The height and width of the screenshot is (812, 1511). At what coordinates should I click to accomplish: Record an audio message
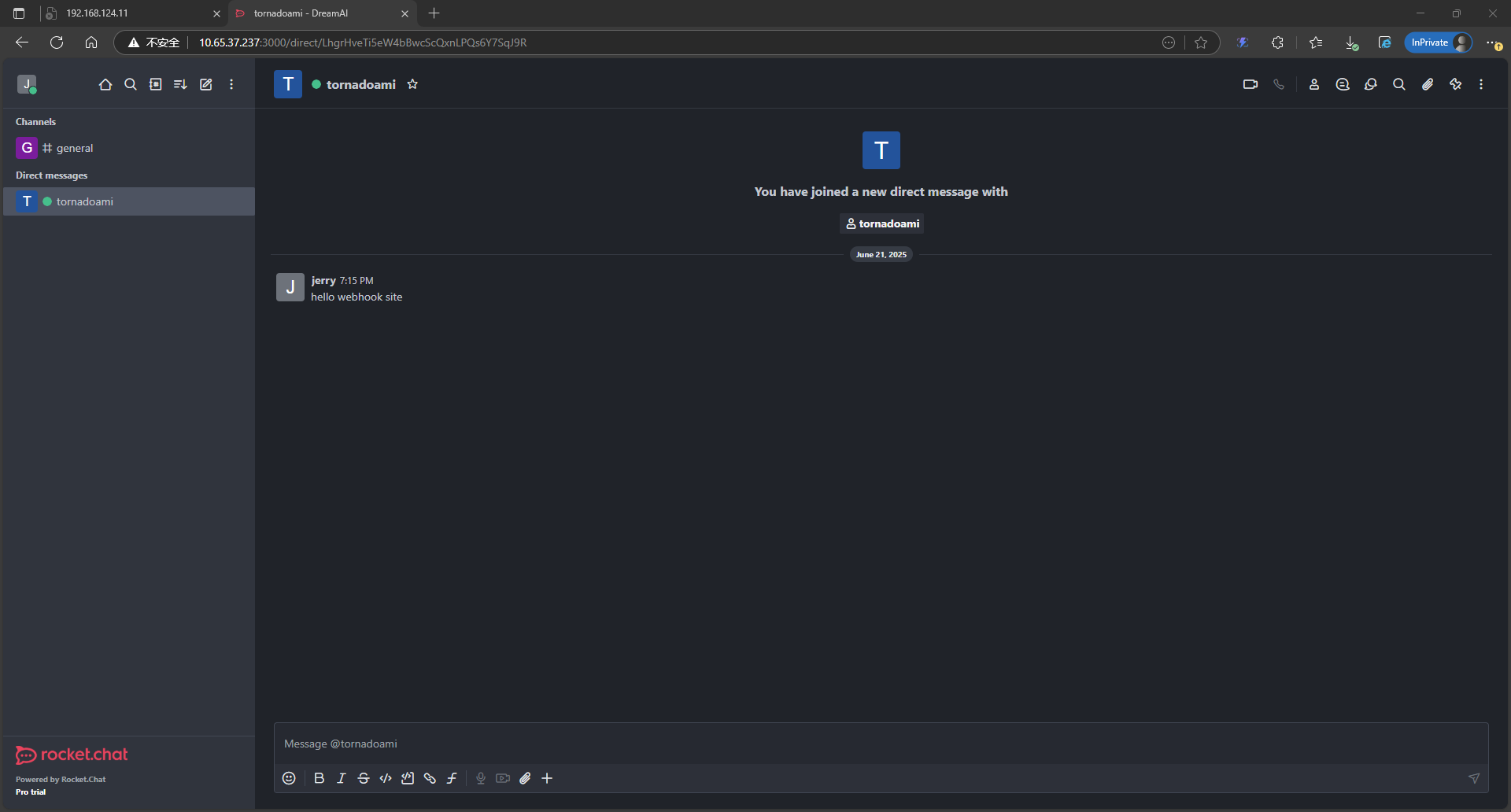pos(481,778)
